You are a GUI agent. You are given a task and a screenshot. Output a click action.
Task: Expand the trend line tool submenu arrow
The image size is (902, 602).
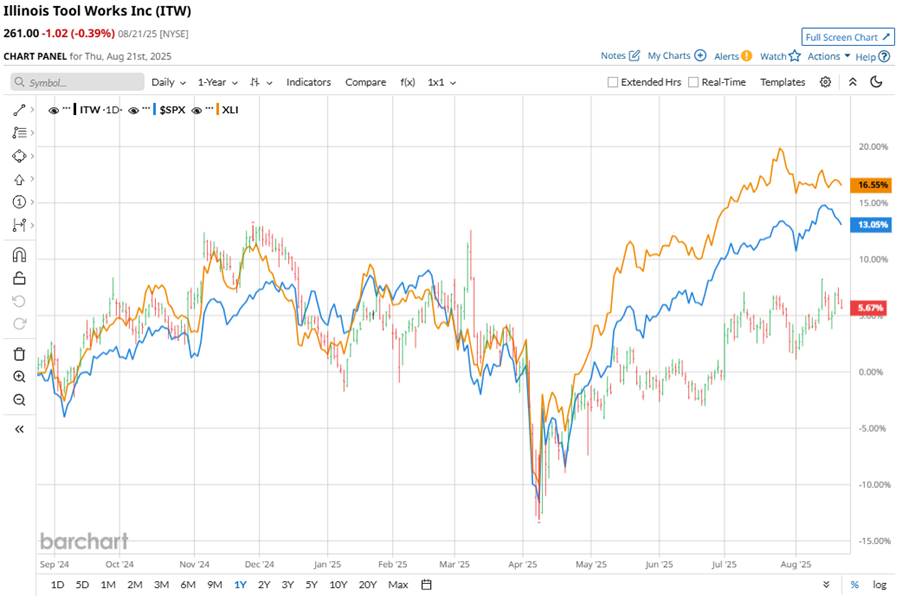pos(32,109)
